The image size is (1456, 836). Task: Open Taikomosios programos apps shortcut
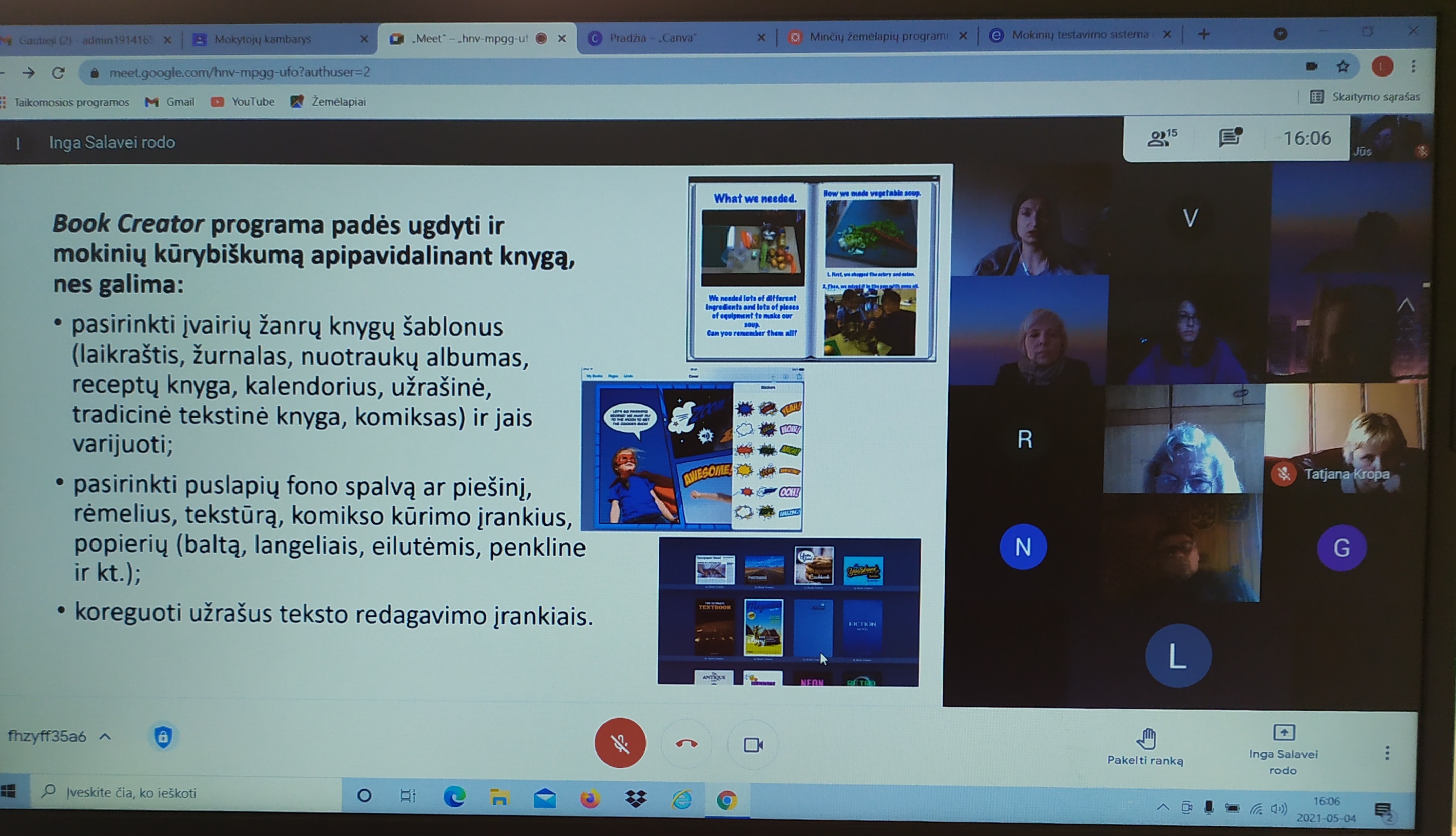(65, 102)
